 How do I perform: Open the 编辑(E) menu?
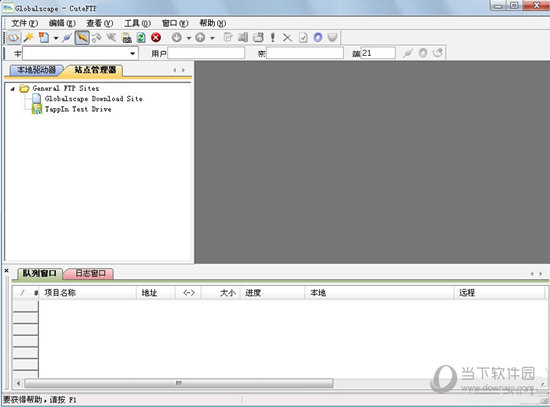(62, 23)
